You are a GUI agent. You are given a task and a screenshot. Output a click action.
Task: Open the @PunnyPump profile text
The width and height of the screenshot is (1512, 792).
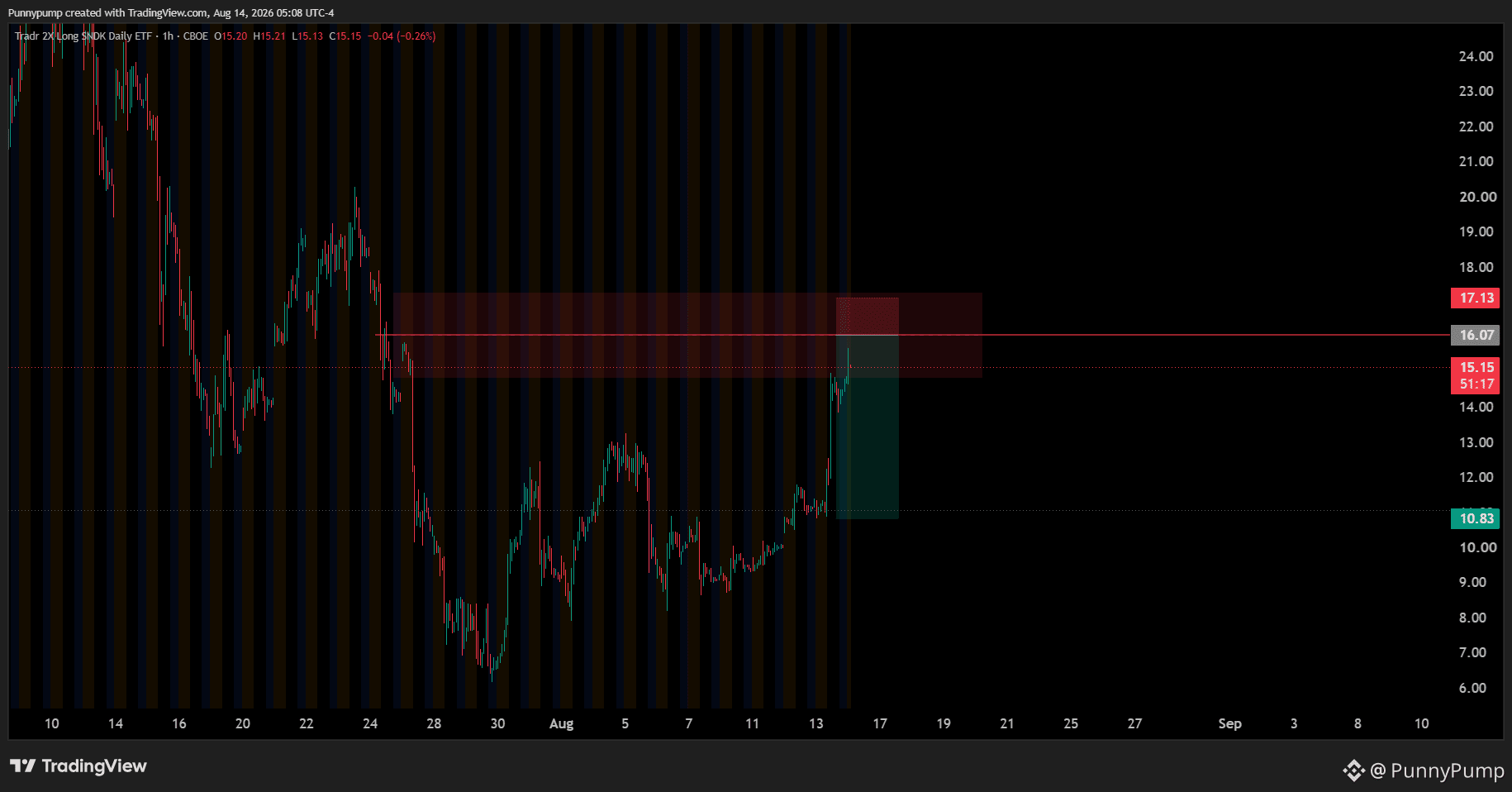[1437, 771]
